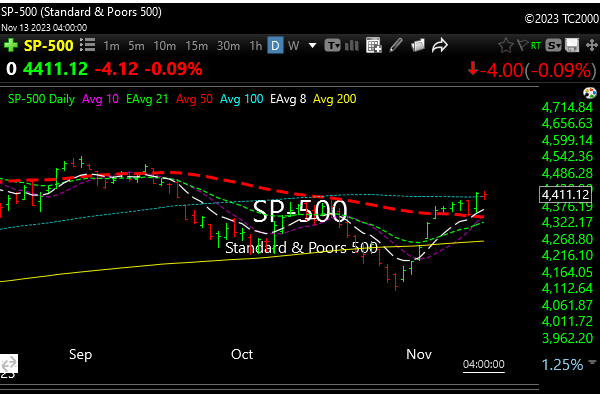Select the Avg 10 indicator label
Image resolution: width=600 pixels, height=394 pixels.
tap(100, 99)
